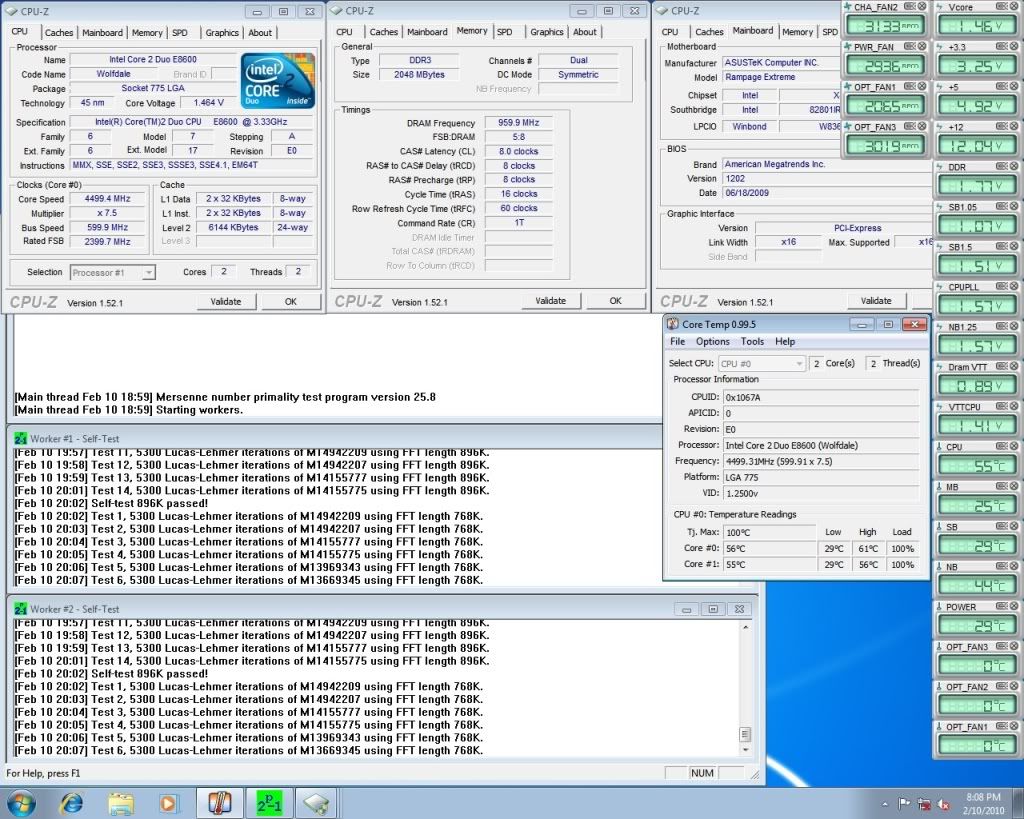1024x819 pixels.
Task: Open Windows Media Player from taskbar
Action: [x=168, y=803]
